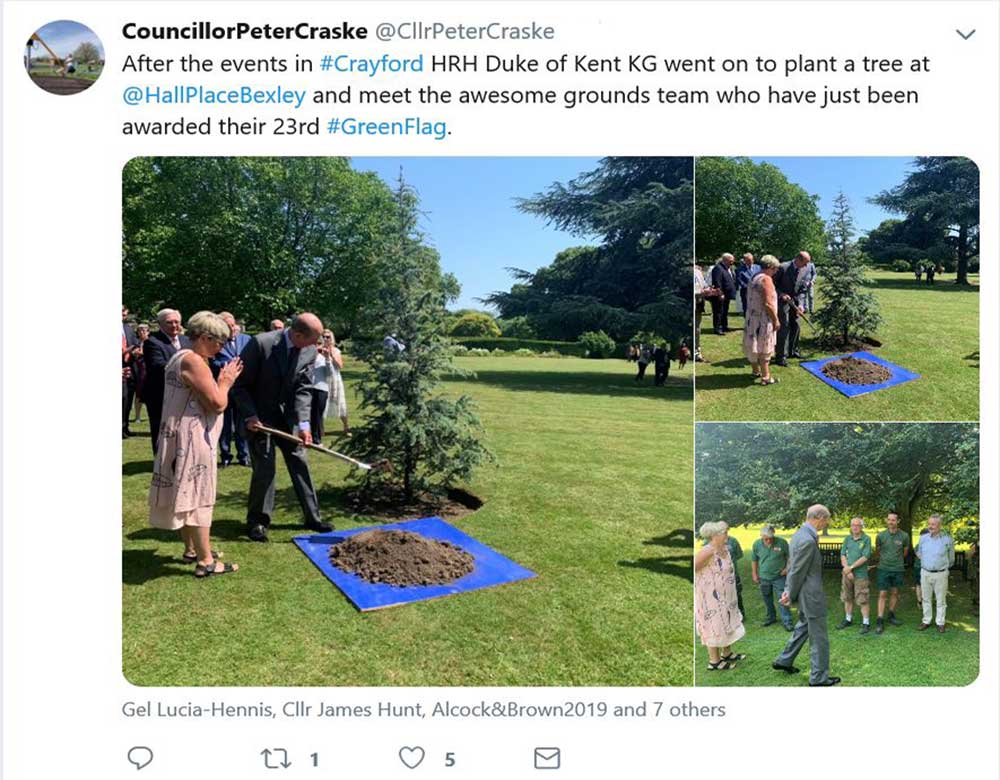Share the tweet via the envelope message icon
This screenshot has width=1000, height=780.
[x=547, y=758]
